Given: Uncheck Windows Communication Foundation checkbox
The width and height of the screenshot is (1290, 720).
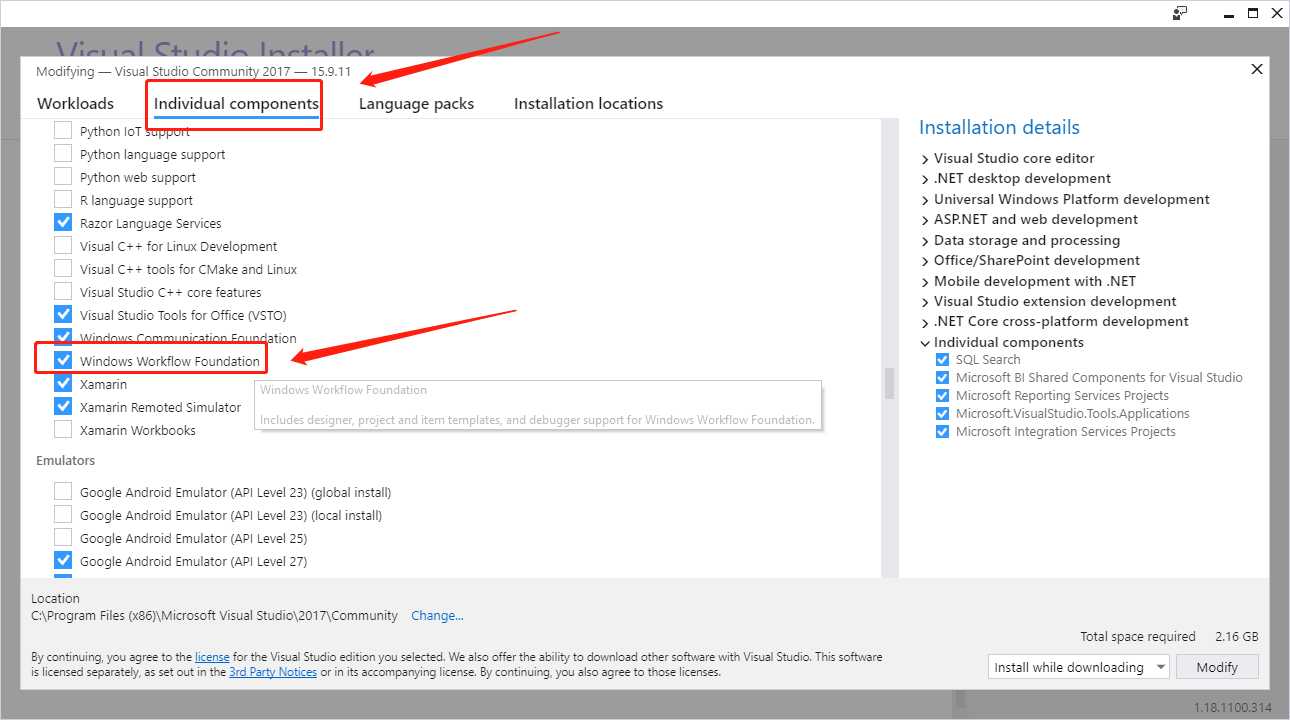Looking at the screenshot, I should (x=63, y=337).
